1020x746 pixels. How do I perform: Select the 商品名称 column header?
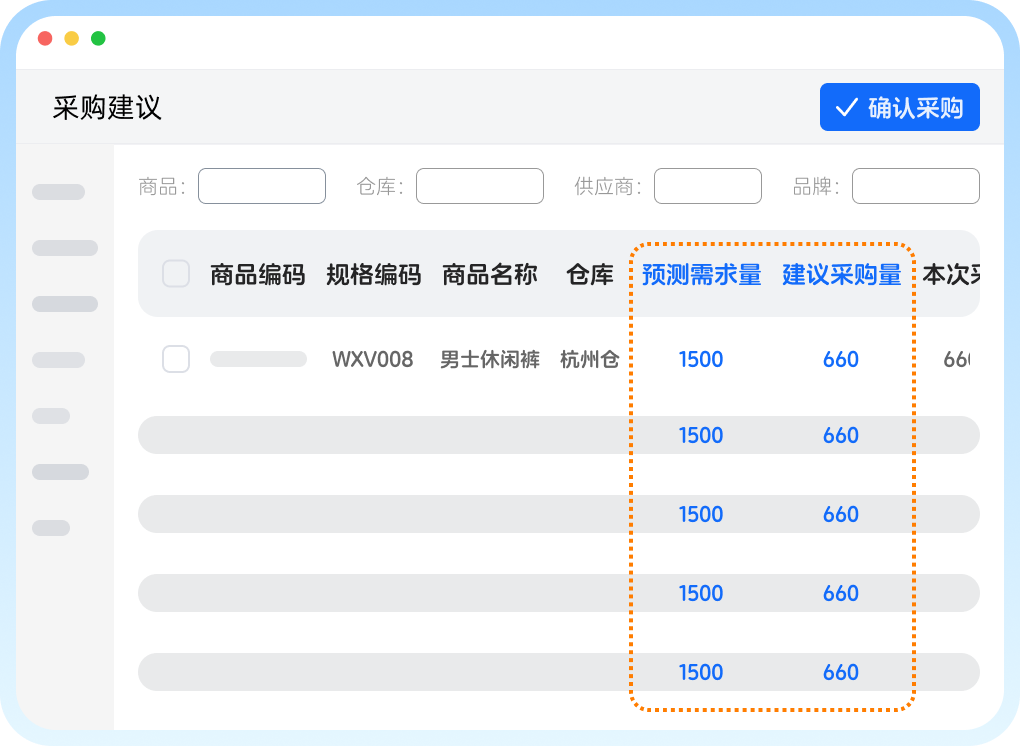point(490,275)
